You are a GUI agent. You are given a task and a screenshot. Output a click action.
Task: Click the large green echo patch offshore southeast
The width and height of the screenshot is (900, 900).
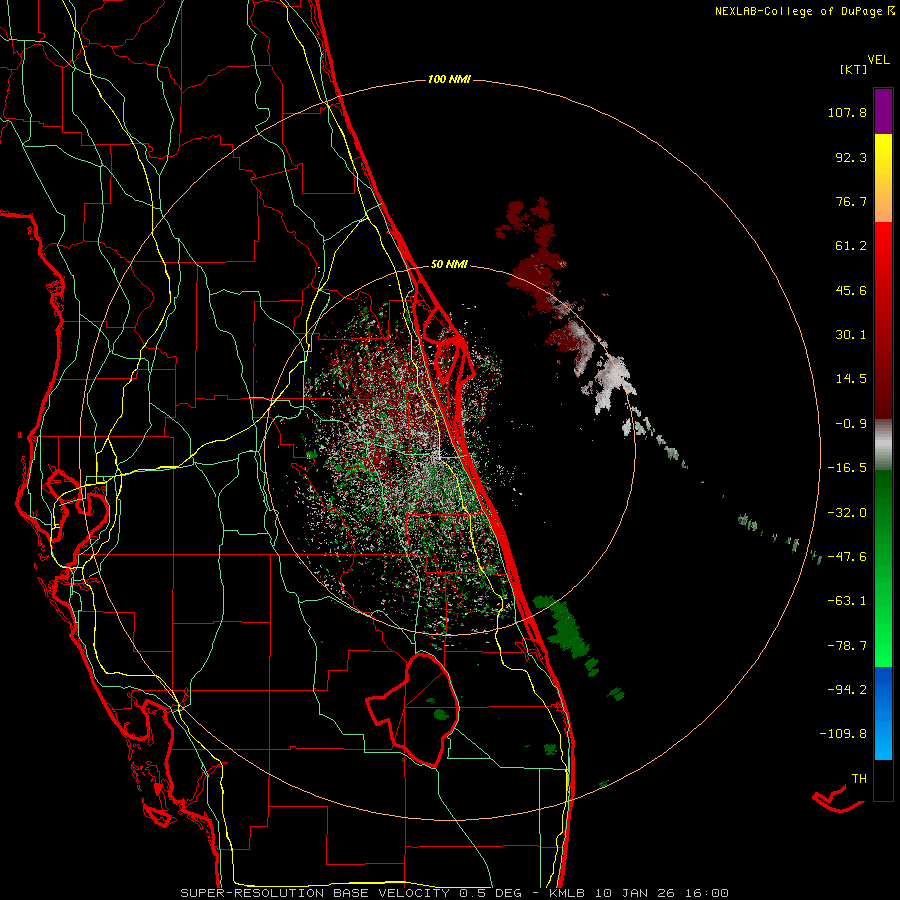pyautogui.click(x=565, y=629)
